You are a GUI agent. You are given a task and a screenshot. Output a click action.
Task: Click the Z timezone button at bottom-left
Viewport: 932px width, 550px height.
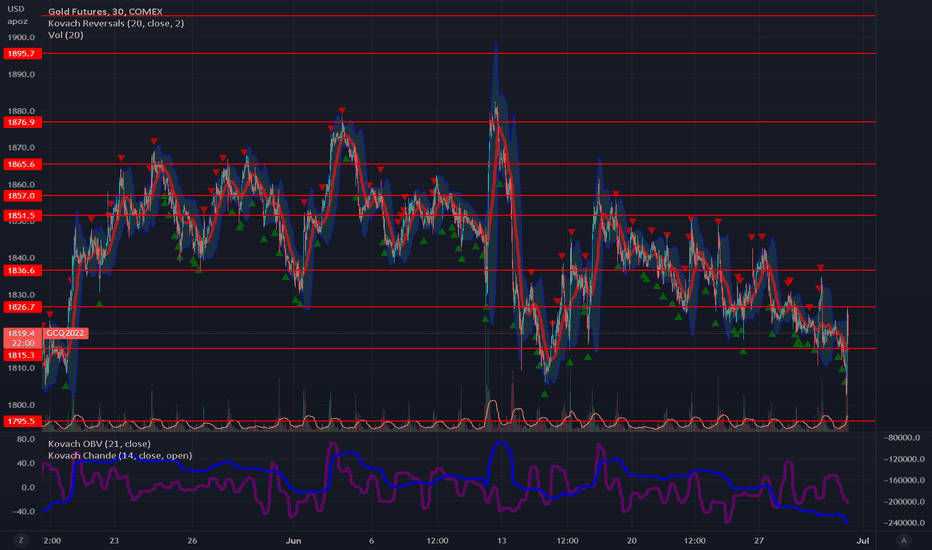[x=21, y=540]
